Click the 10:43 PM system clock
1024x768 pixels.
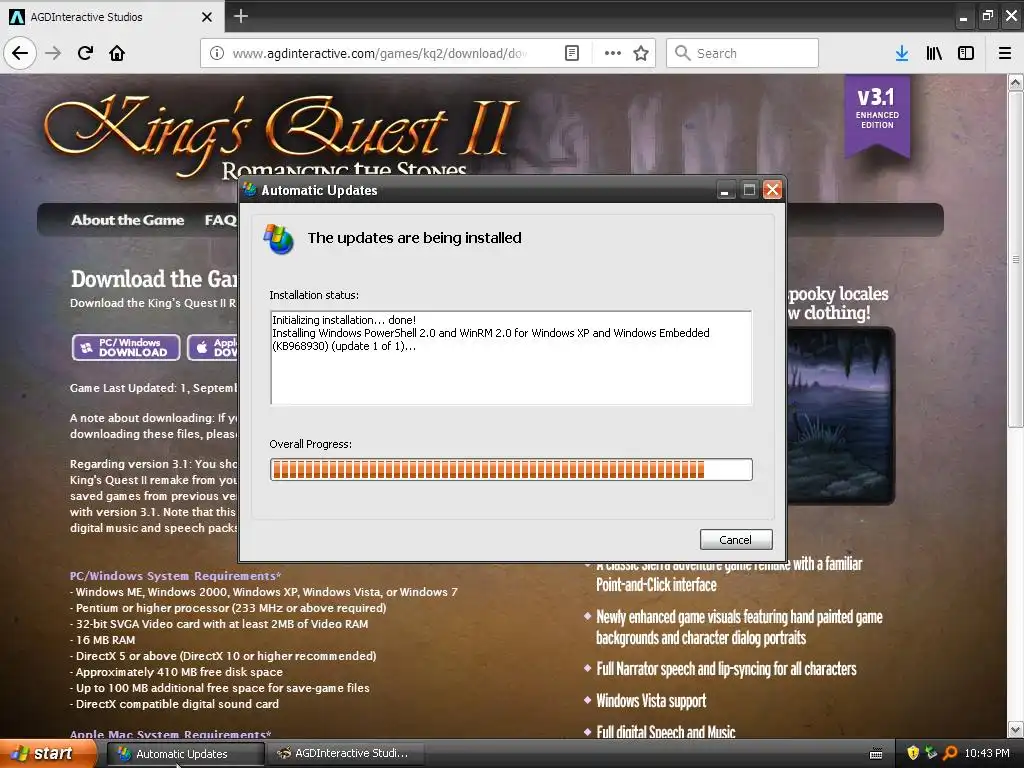point(987,753)
